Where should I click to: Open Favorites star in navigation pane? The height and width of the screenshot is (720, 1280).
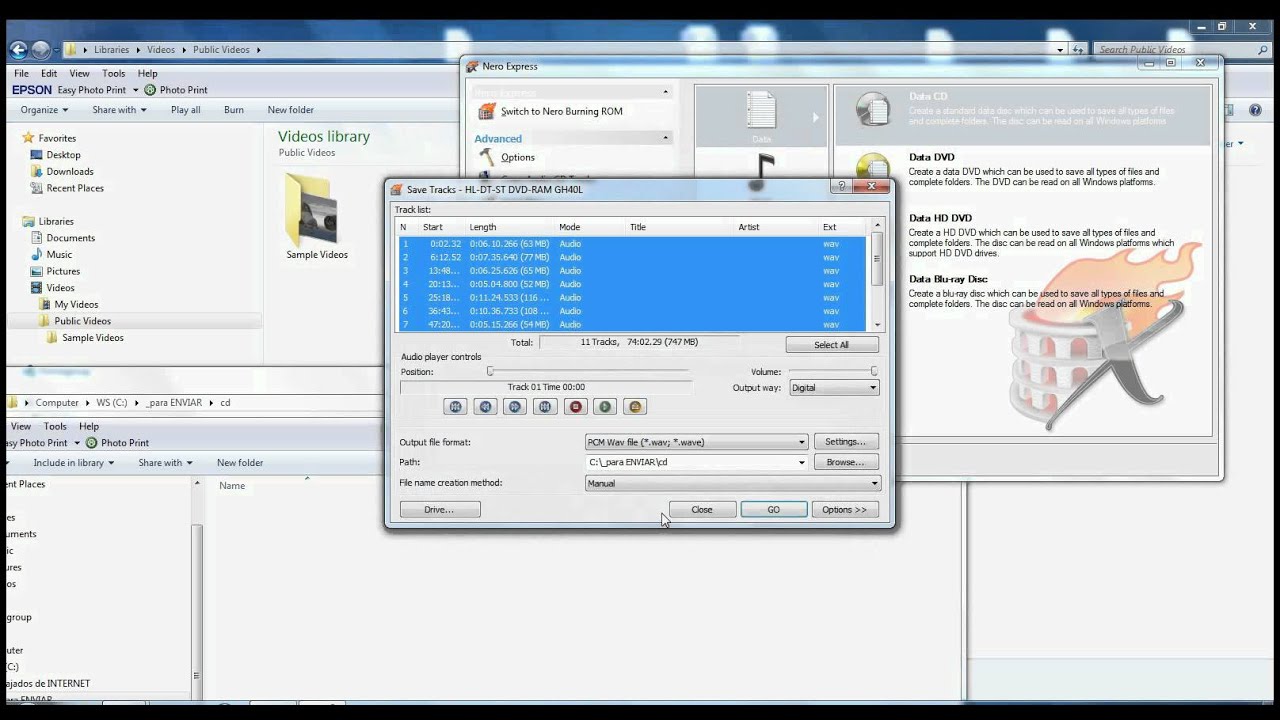[29, 138]
